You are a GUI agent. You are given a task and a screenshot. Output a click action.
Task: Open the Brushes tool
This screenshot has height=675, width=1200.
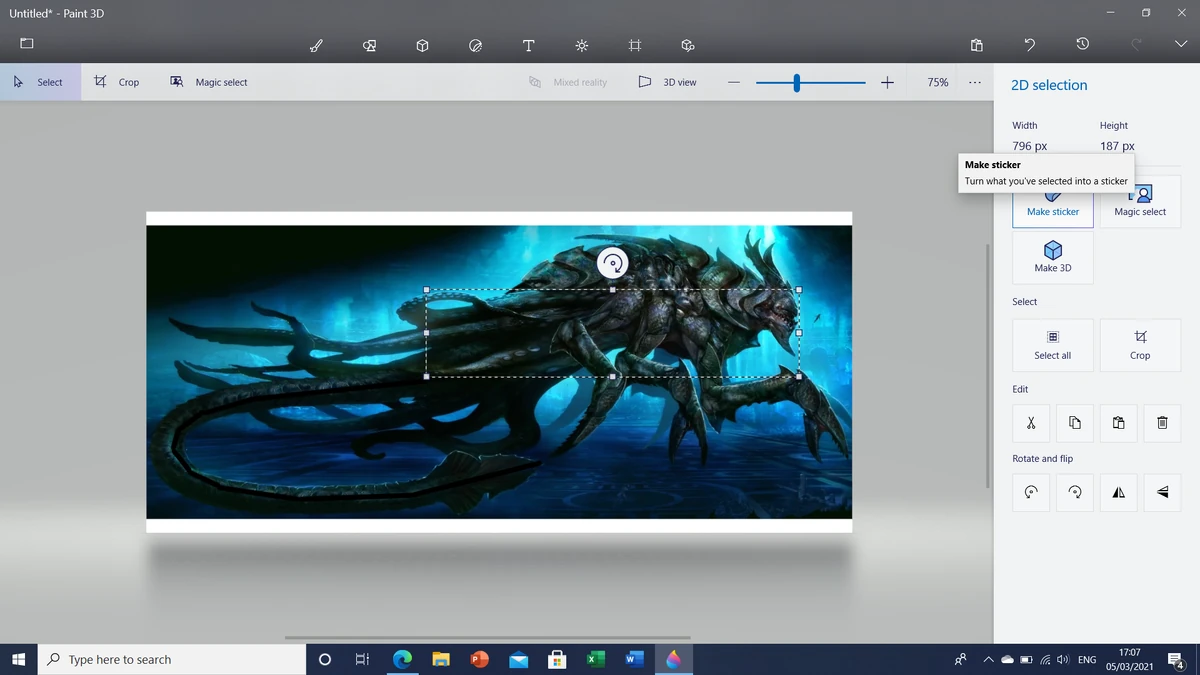(316, 45)
